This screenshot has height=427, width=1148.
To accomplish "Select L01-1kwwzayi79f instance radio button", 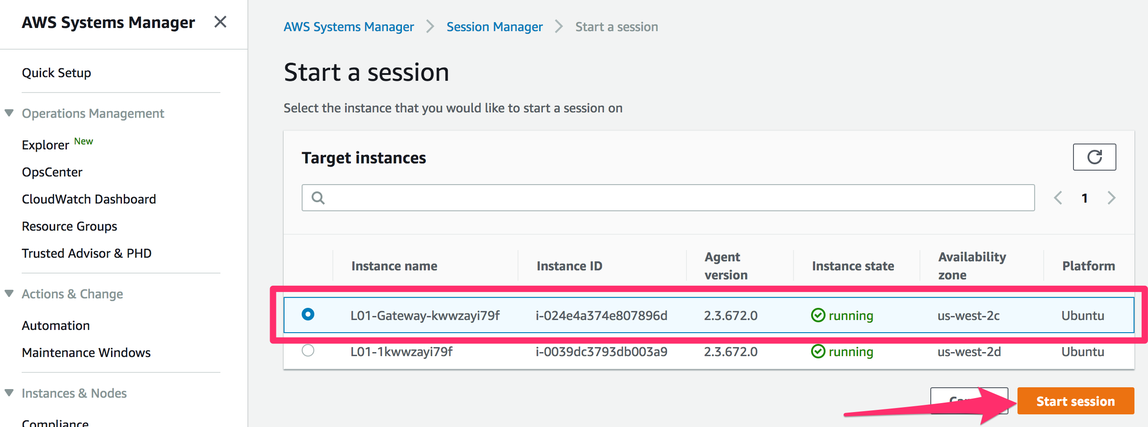I will [x=308, y=351].
